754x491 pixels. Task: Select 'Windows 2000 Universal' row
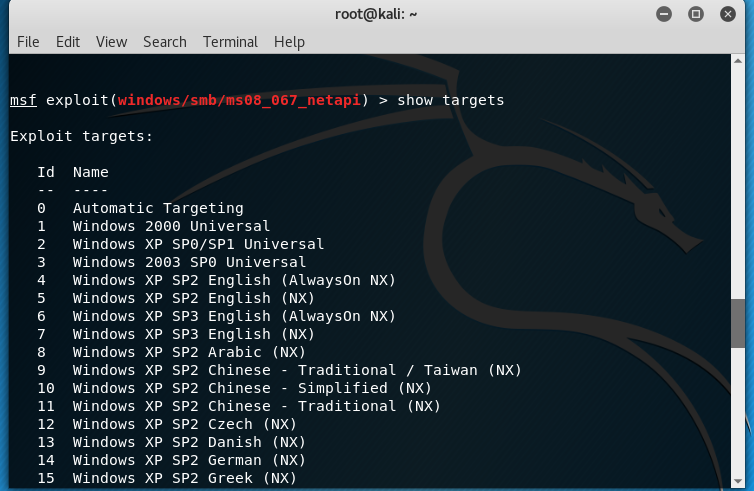[x=154, y=226]
